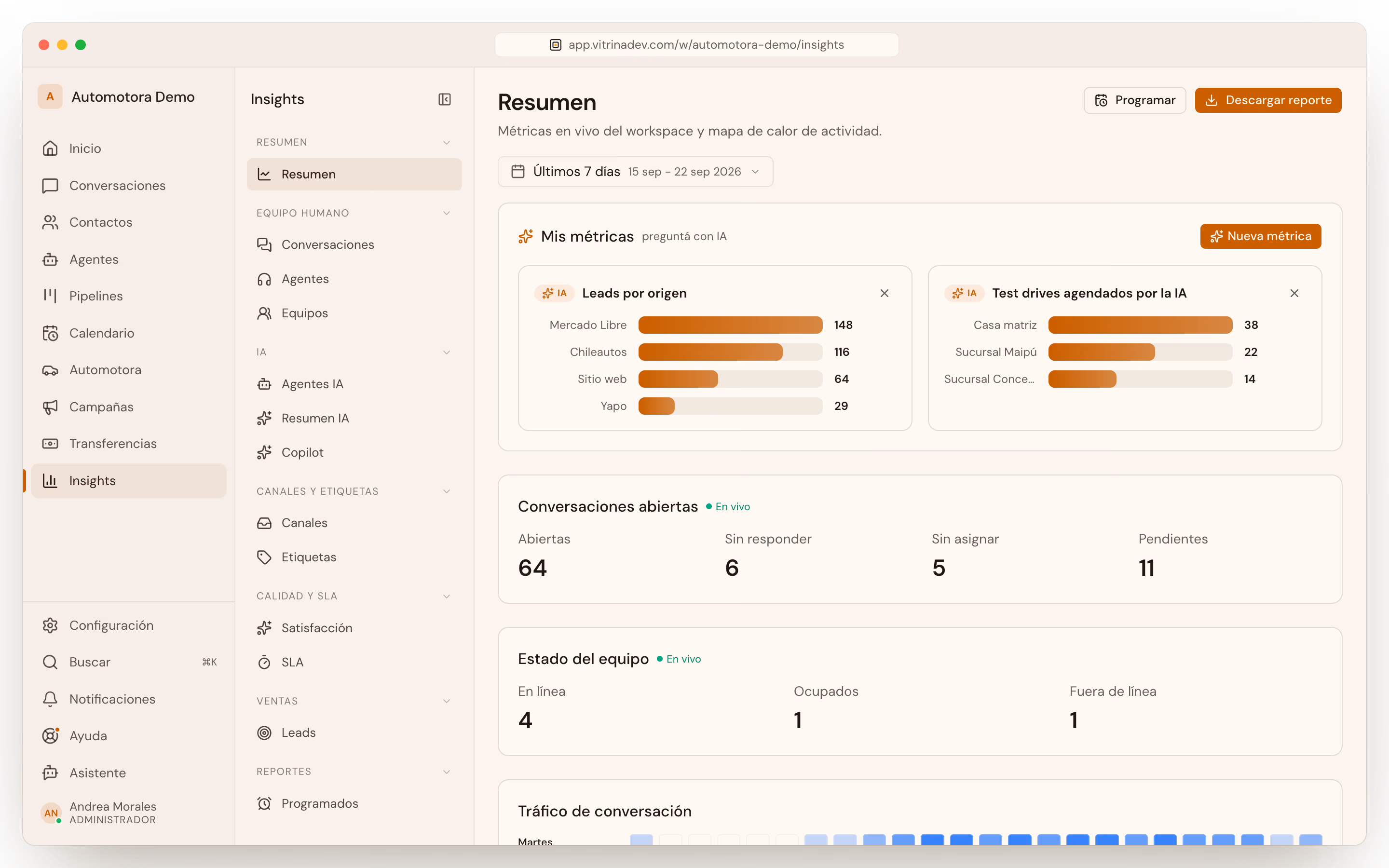
Task: Collapse the REPORTES section chevron
Action: coord(447,772)
